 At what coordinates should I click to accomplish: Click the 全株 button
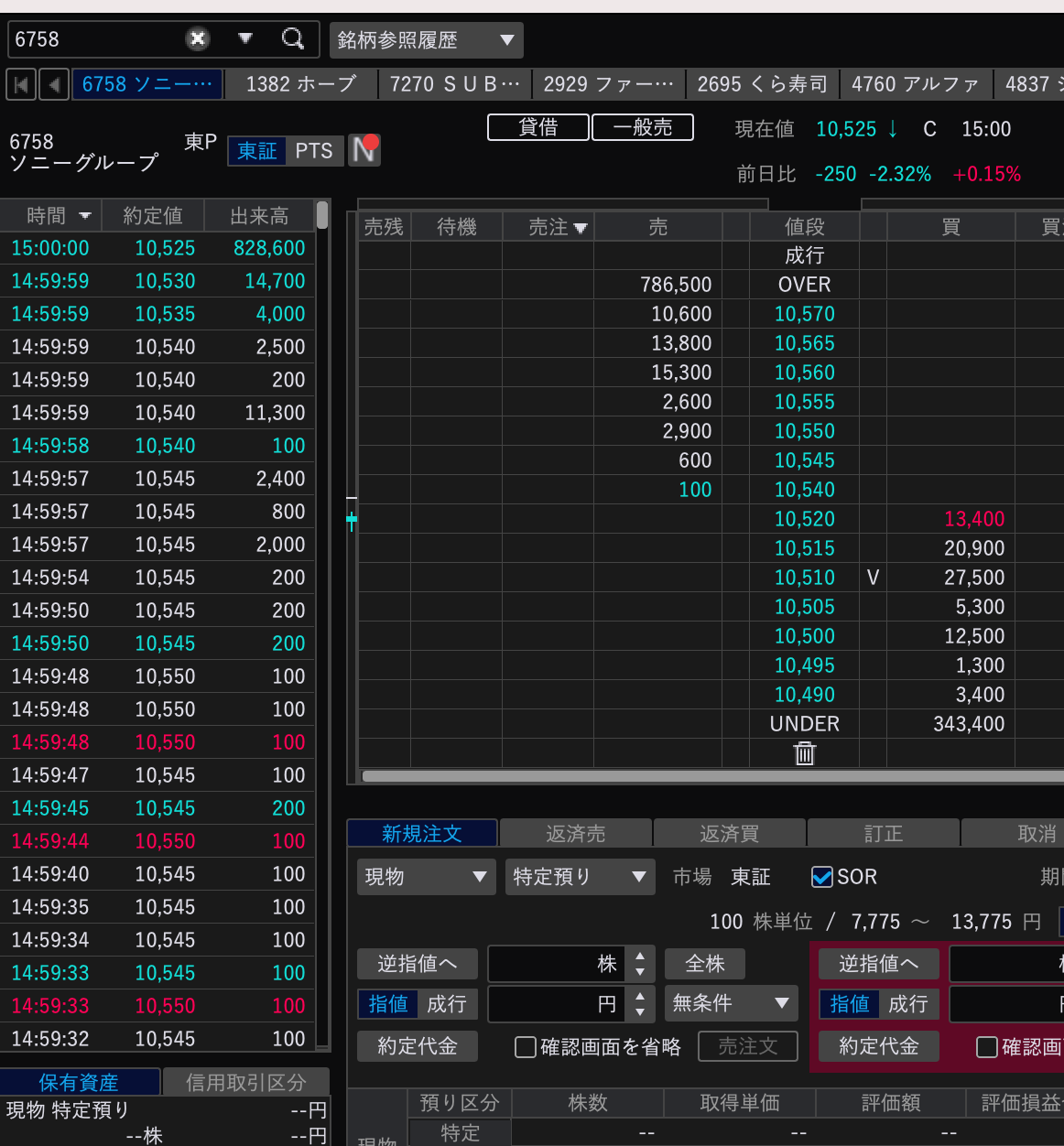tap(705, 964)
